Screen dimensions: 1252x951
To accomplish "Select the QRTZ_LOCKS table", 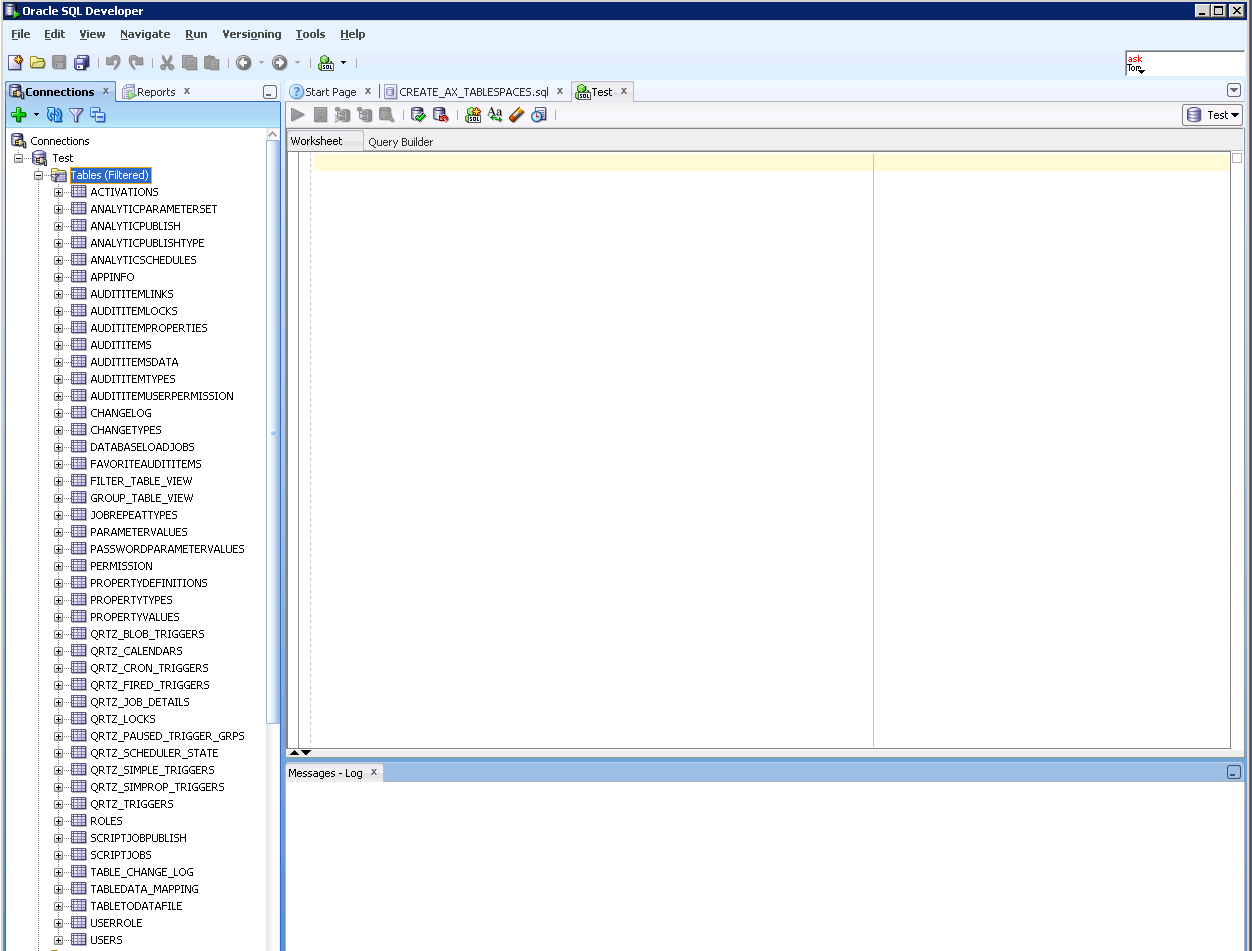I will (x=123, y=719).
